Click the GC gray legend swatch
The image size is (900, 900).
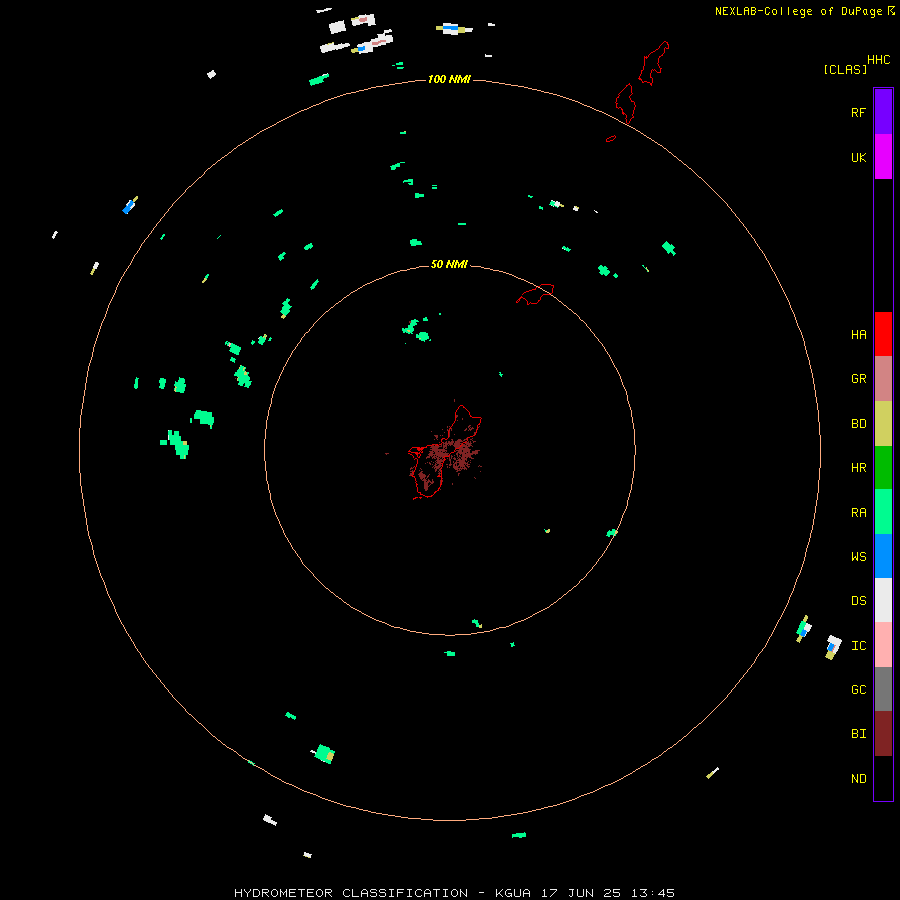883,689
